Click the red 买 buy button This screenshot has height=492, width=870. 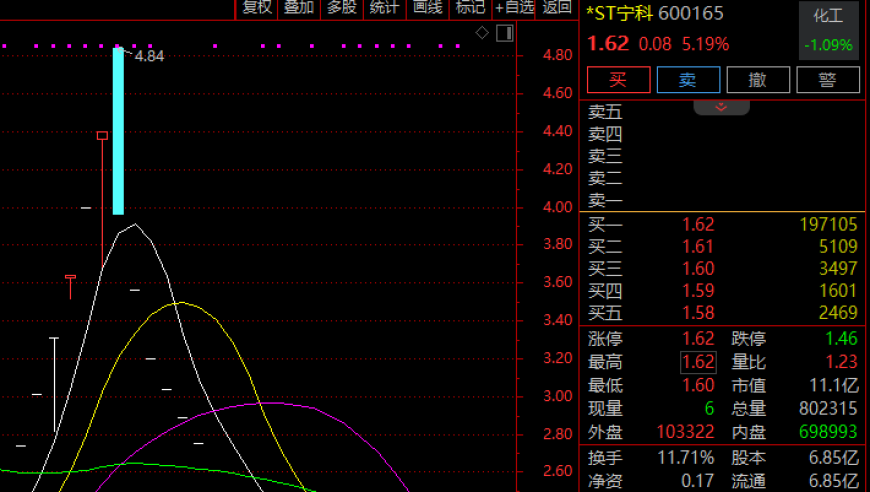pyautogui.click(x=619, y=80)
